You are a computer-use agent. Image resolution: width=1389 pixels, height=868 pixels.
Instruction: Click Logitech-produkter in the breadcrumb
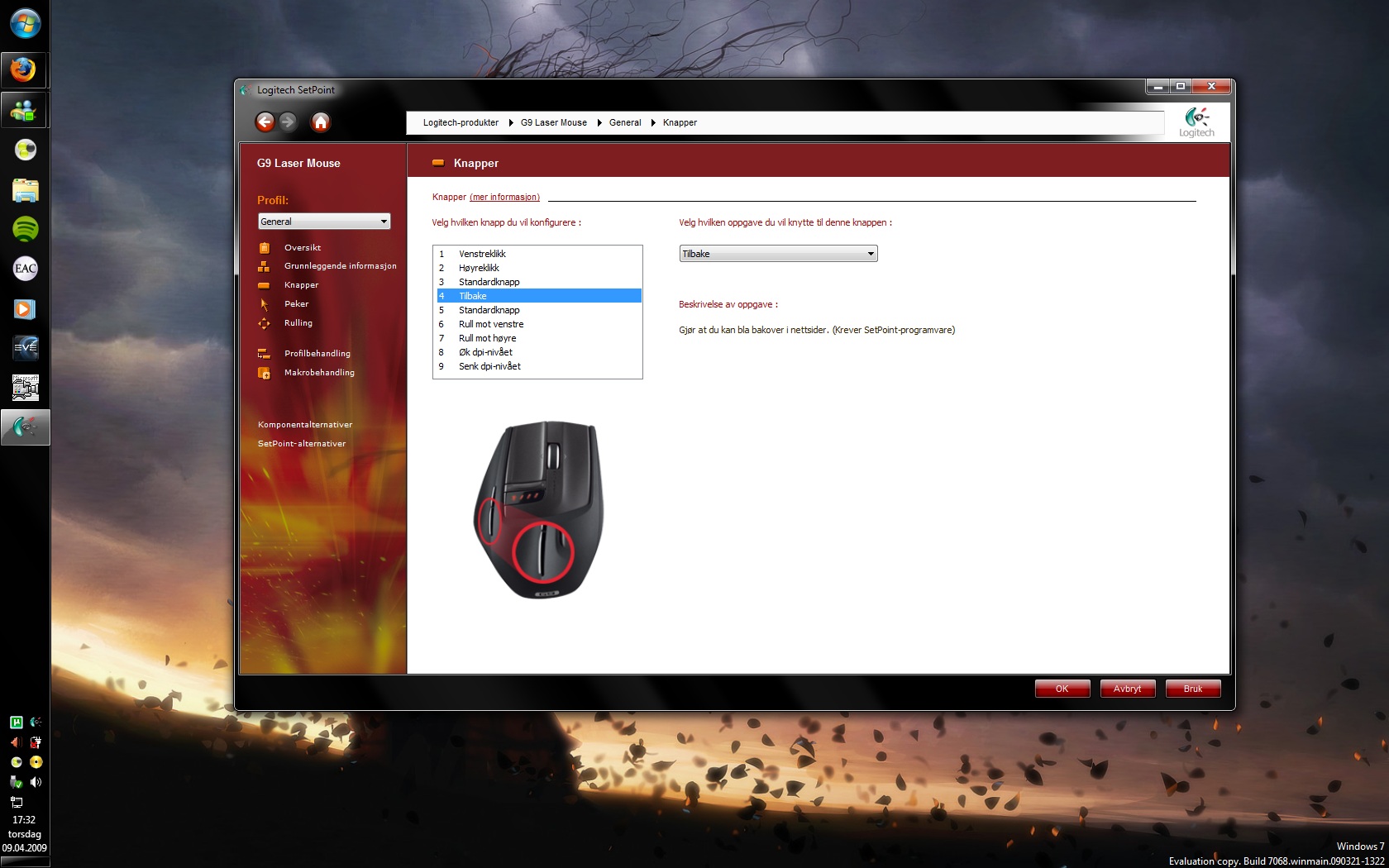[461, 122]
